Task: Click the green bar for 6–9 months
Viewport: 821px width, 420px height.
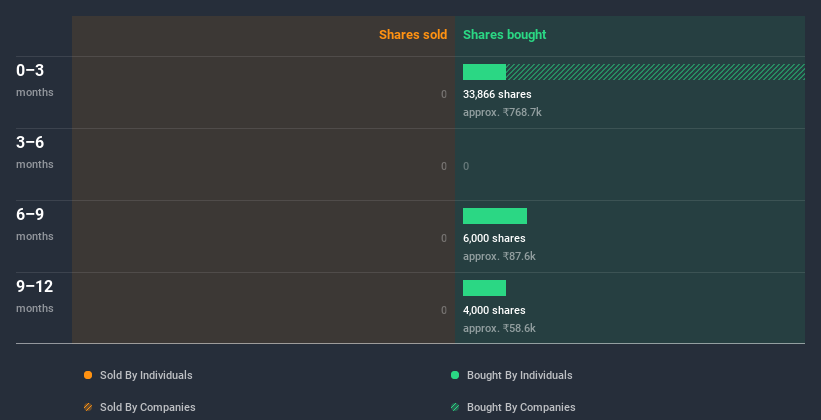Action: point(495,216)
